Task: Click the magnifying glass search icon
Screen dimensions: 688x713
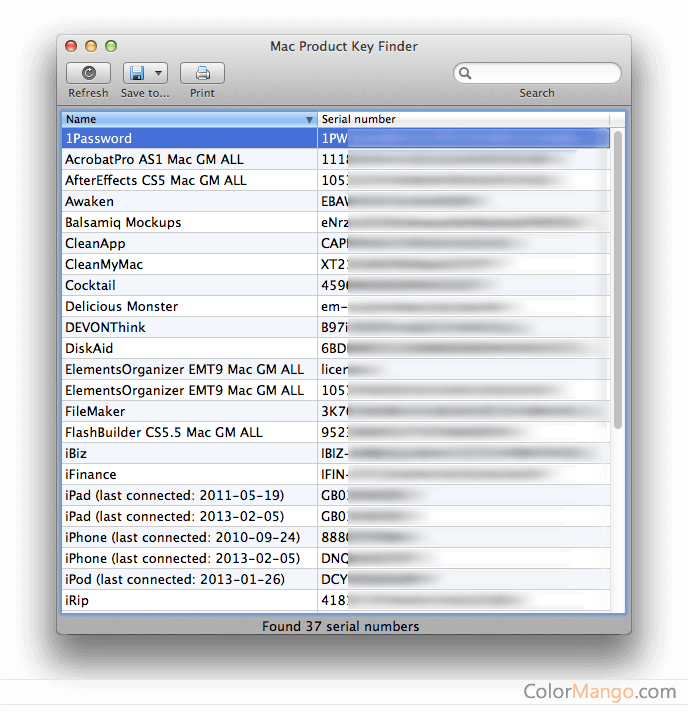Action: [x=465, y=73]
